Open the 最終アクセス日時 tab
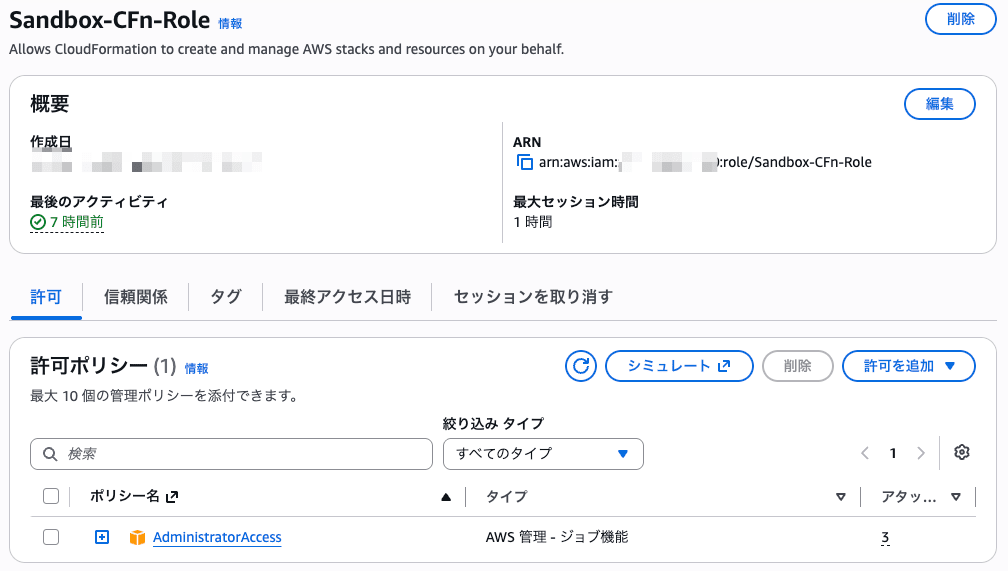Viewport: 1008px width, 571px height. [x=347, y=297]
